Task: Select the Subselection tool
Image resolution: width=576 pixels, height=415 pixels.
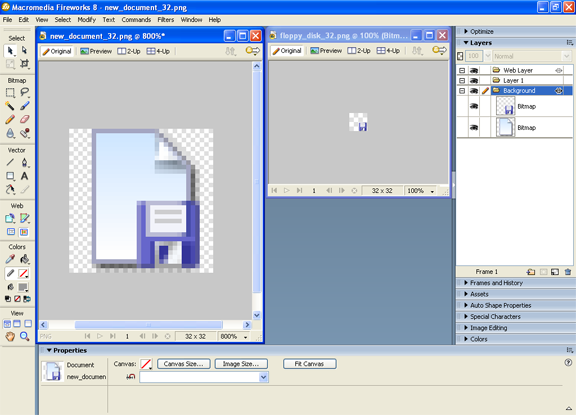Action: click(x=24, y=50)
